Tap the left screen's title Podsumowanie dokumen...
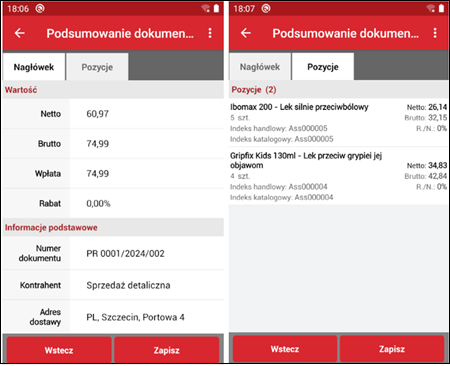 (x=120, y=33)
